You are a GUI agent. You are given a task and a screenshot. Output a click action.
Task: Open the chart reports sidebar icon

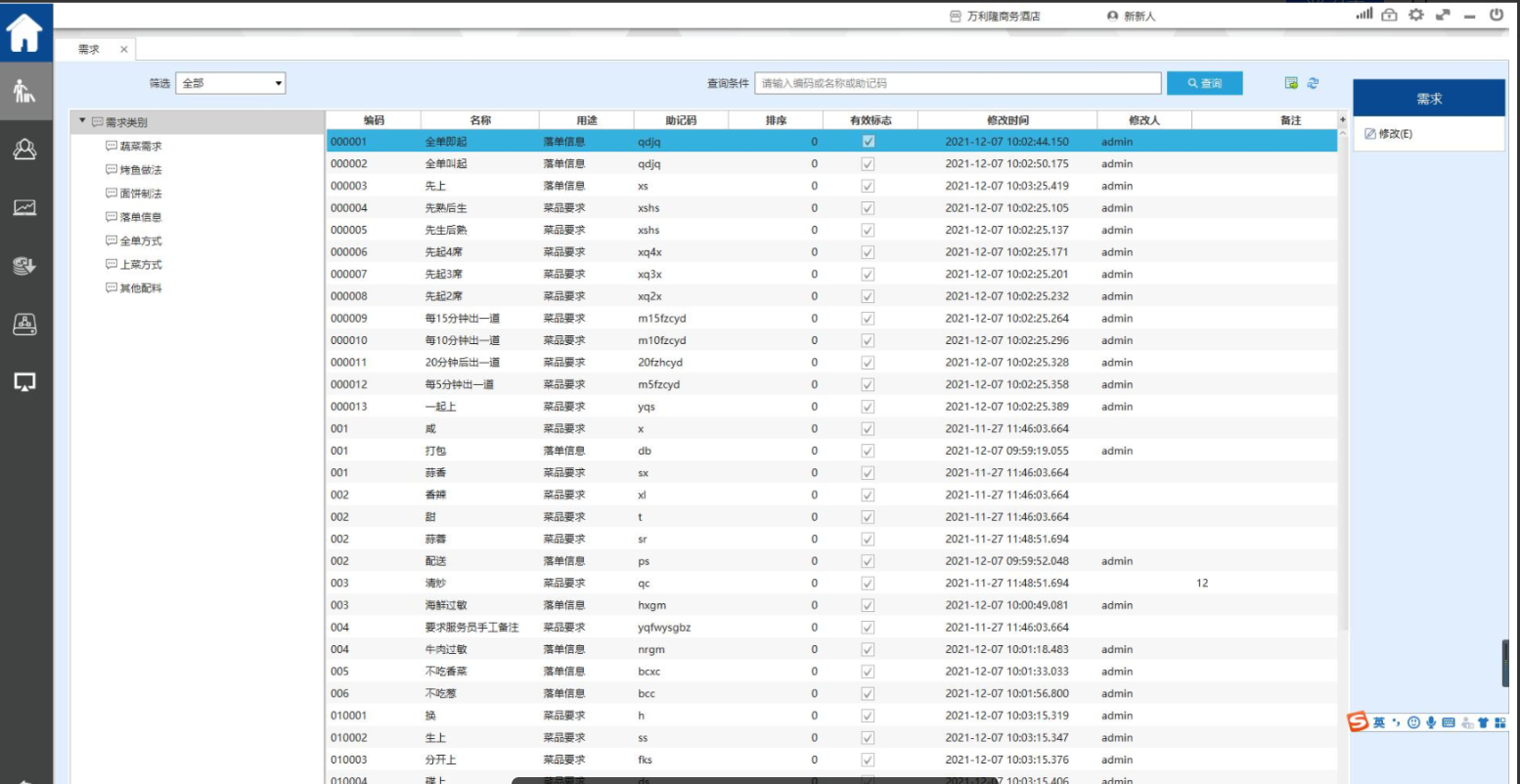coord(25,207)
